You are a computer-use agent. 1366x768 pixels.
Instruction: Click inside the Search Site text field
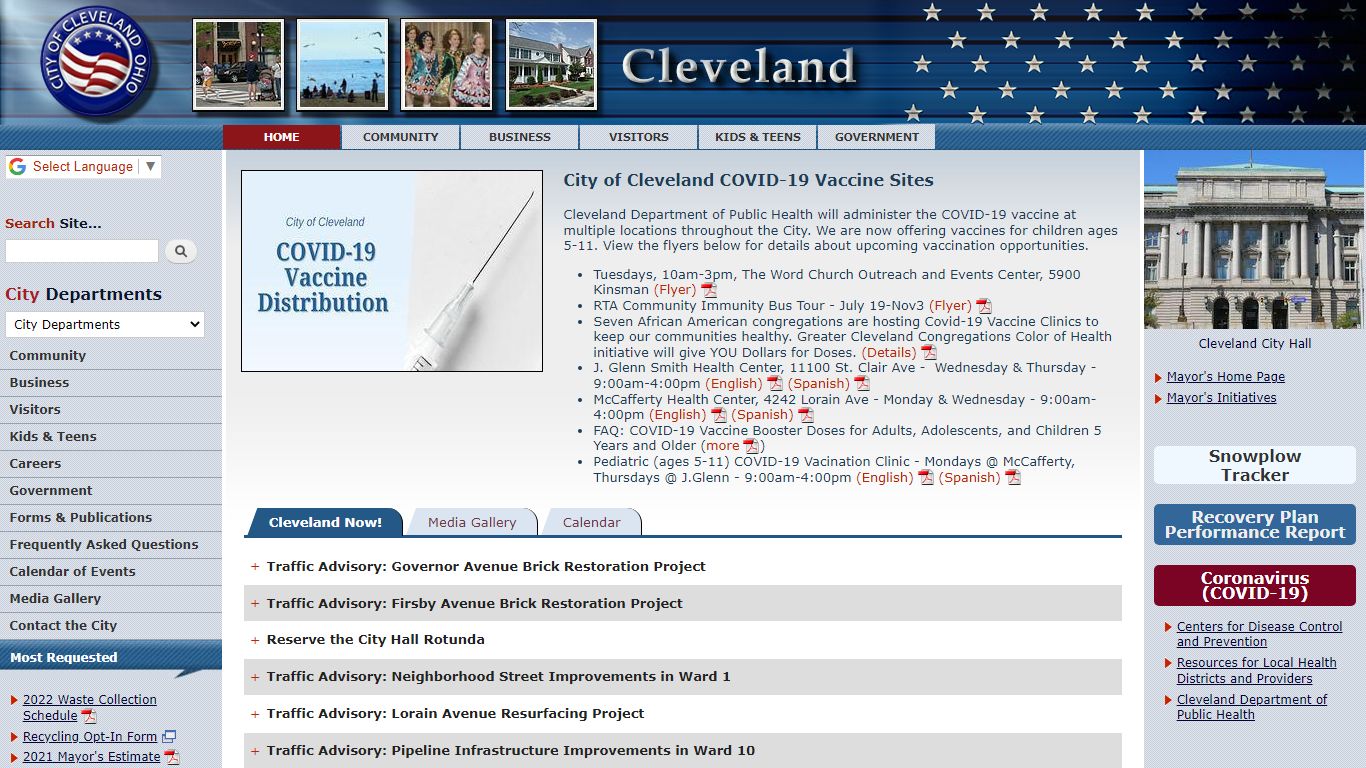tap(82, 251)
